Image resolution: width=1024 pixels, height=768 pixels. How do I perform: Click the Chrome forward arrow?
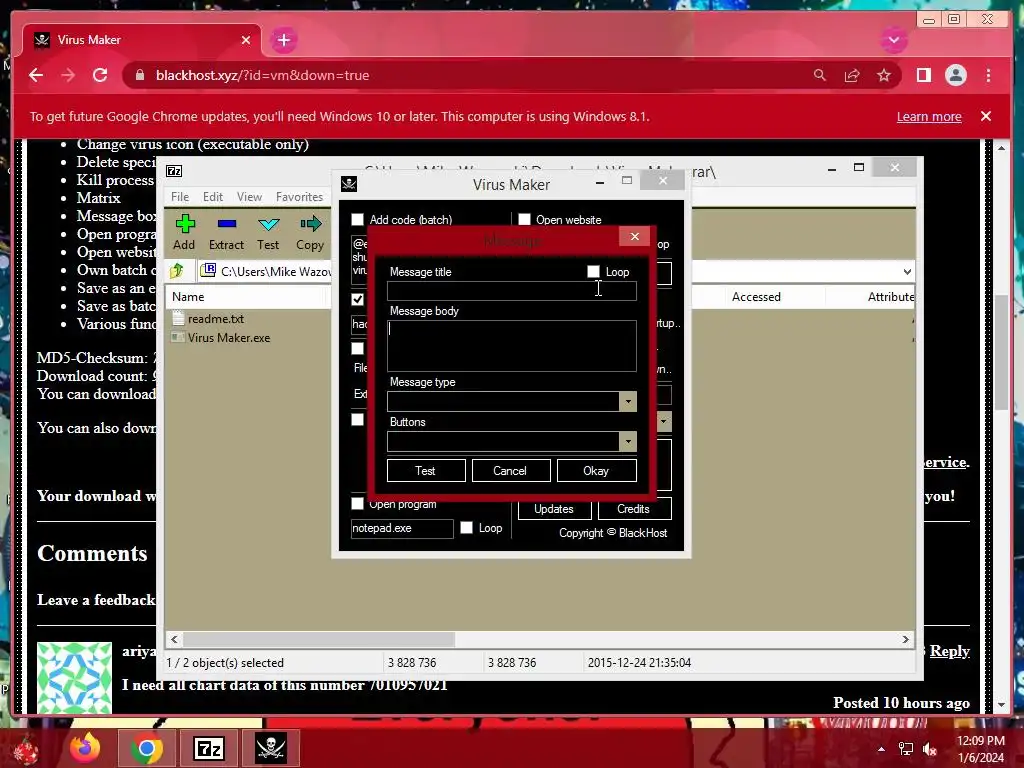68,75
